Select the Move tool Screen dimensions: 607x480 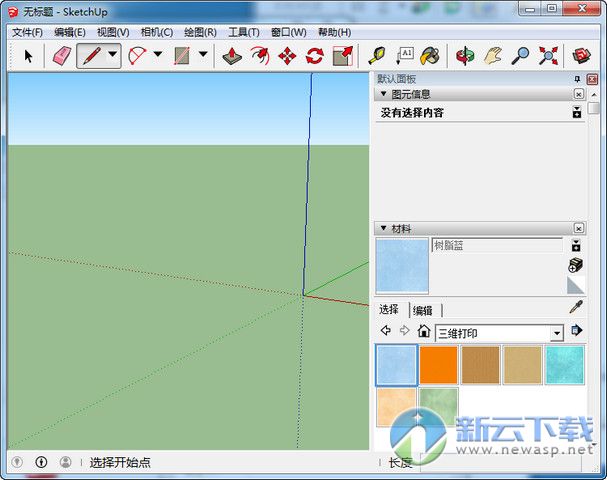click(x=287, y=57)
